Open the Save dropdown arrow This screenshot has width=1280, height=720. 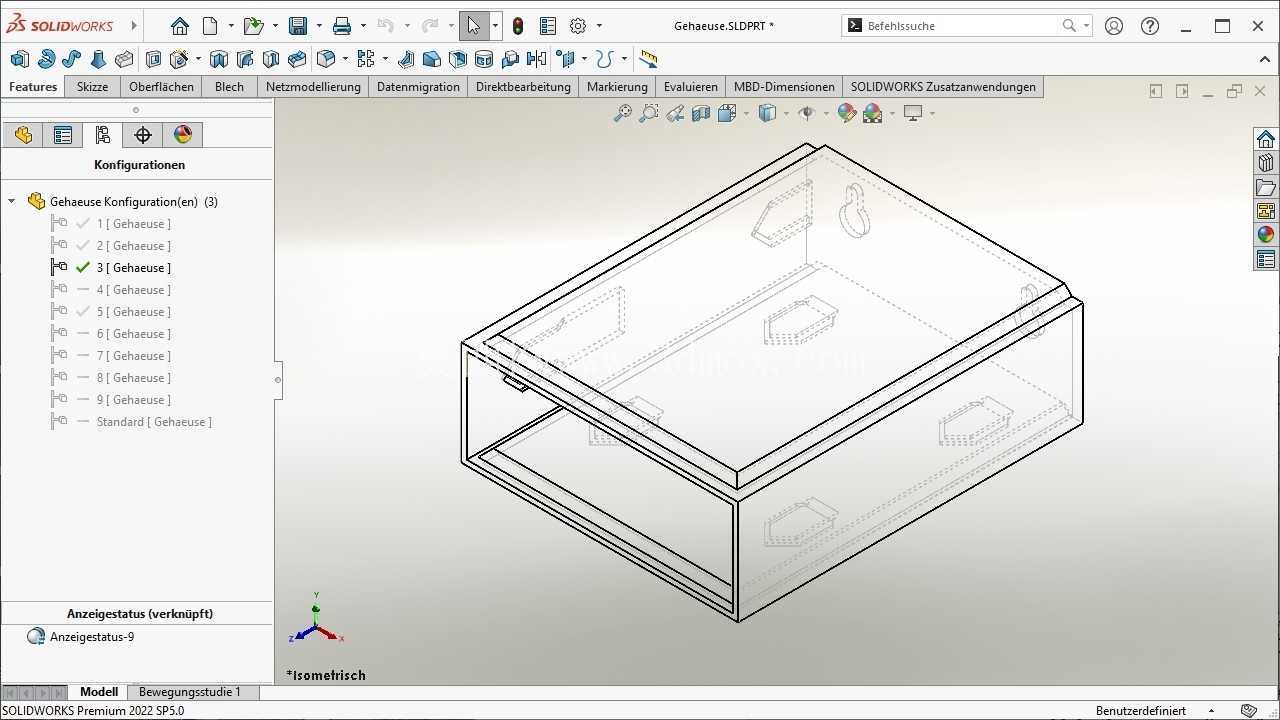coord(319,26)
